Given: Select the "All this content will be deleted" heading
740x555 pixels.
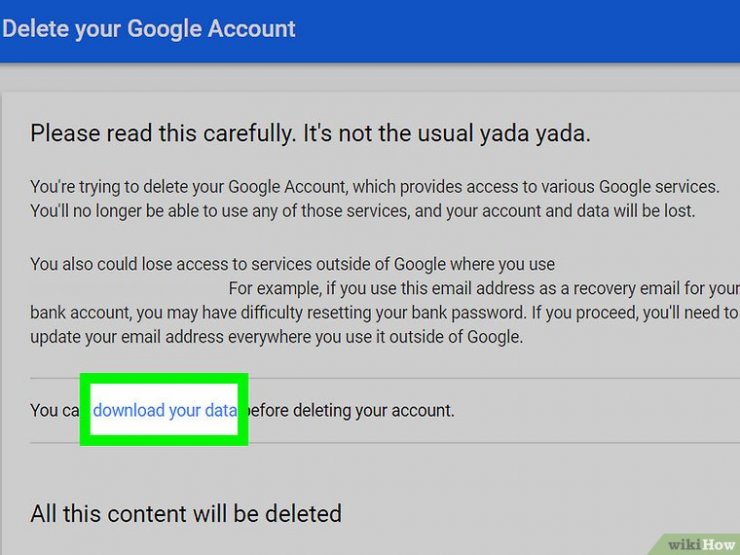Looking at the screenshot, I should [186, 514].
